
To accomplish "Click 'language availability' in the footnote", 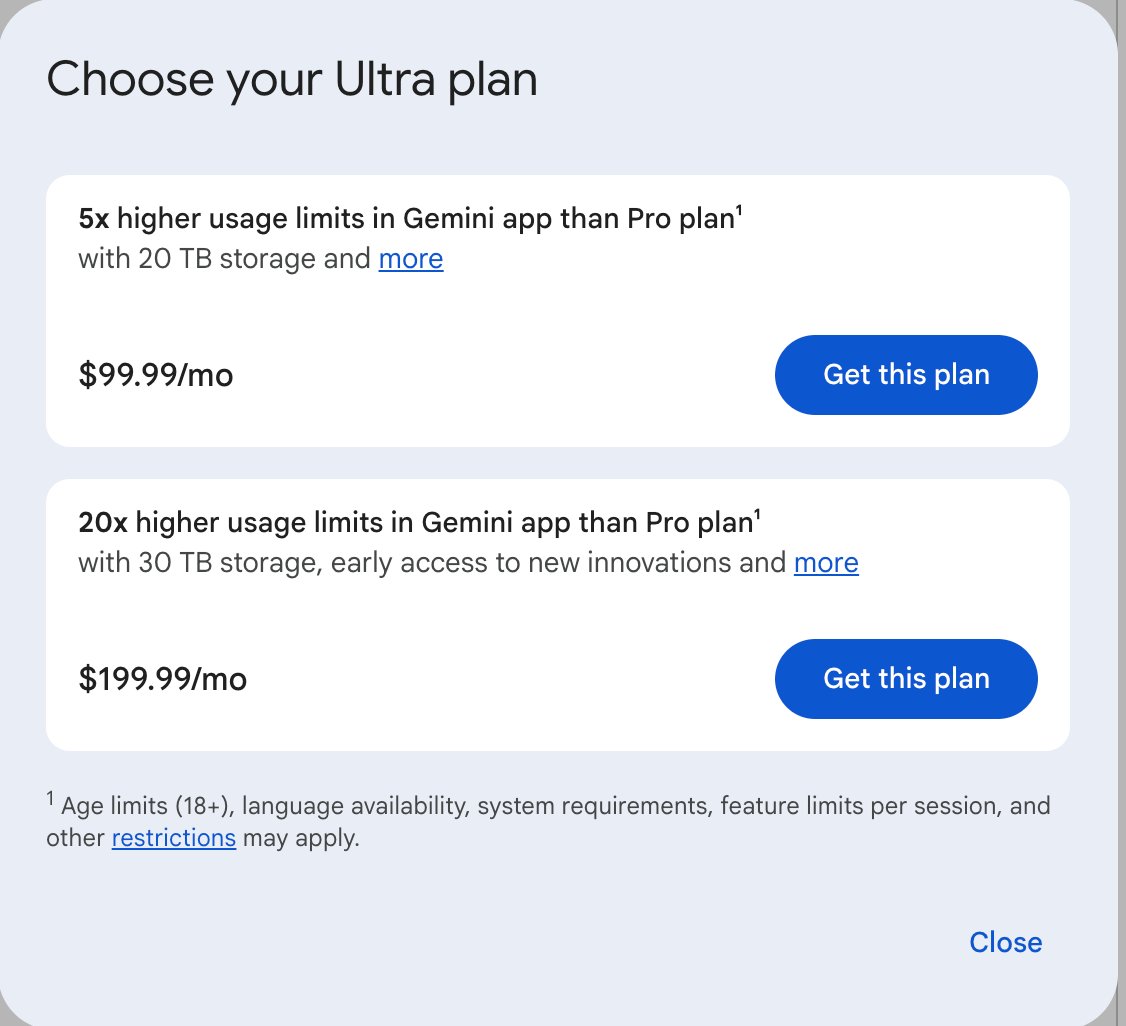I will tap(355, 806).
